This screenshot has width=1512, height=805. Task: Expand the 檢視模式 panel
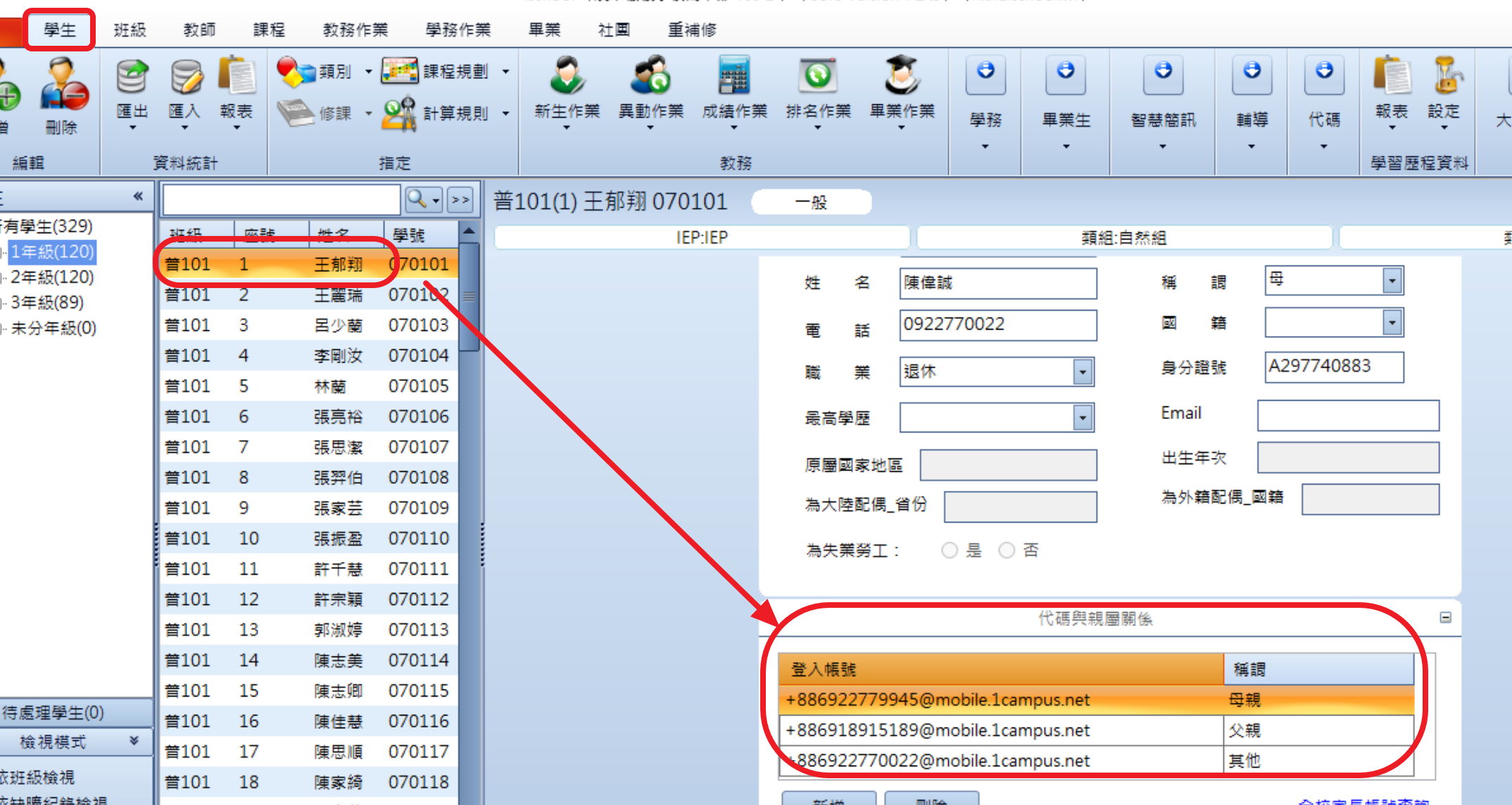[x=134, y=741]
